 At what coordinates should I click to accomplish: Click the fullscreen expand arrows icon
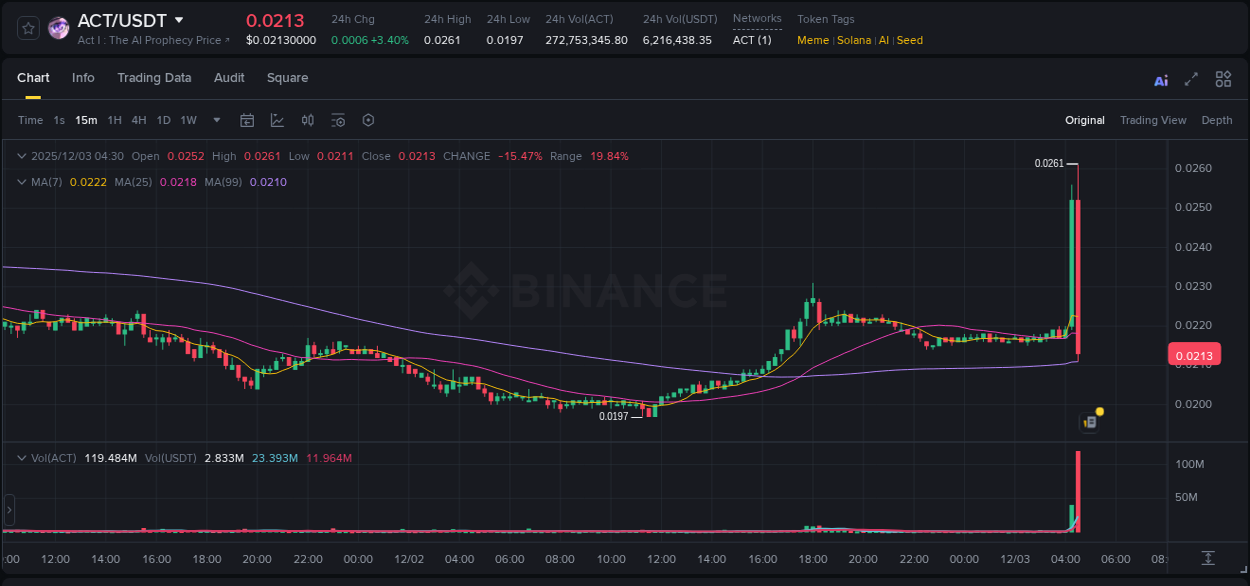pos(1191,79)
